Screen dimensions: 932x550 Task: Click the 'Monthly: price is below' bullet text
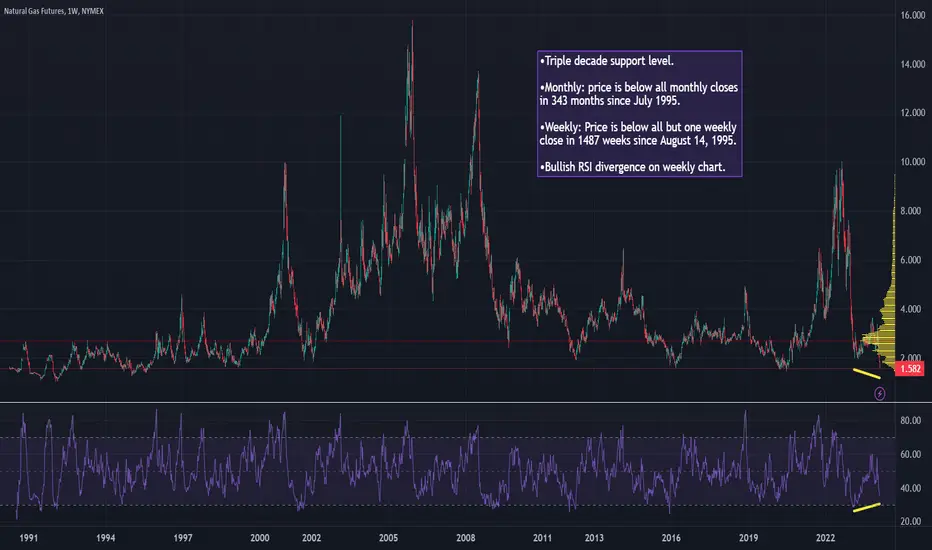click(638, 94)
